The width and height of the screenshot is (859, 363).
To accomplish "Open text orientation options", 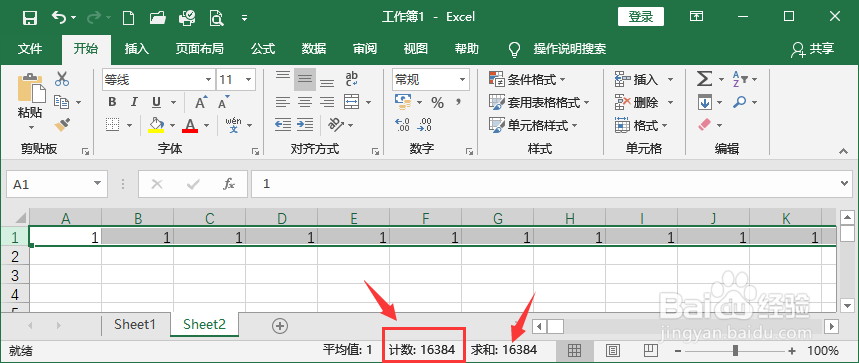I will click(335, 125).
